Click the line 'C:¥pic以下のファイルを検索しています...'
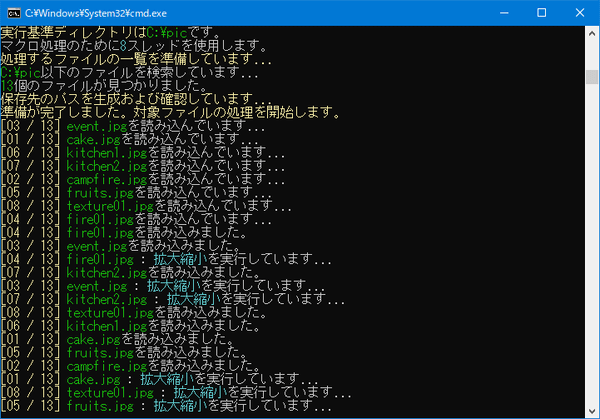600x419 pixels. click(129, 73)
